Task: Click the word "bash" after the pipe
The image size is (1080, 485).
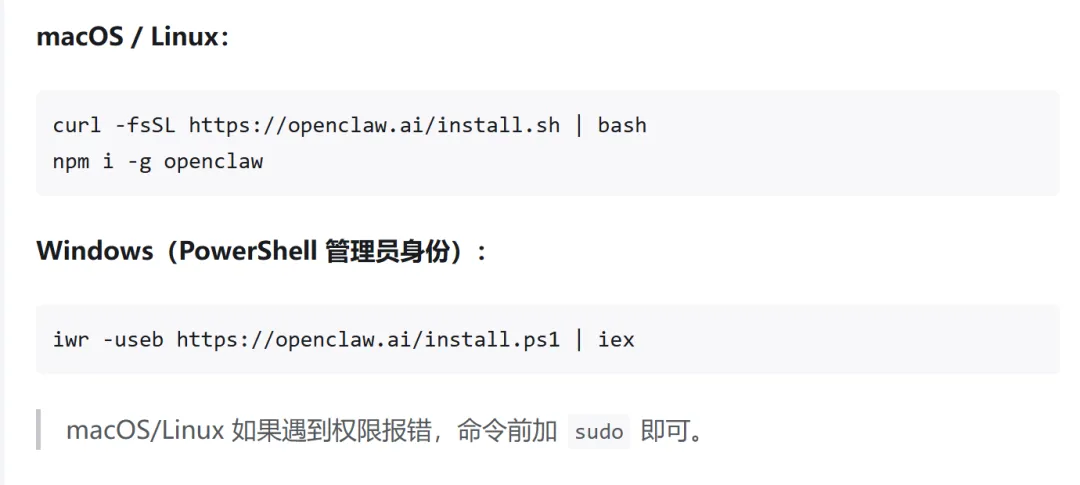Action: pyautogui.click(x=622, y=125)
